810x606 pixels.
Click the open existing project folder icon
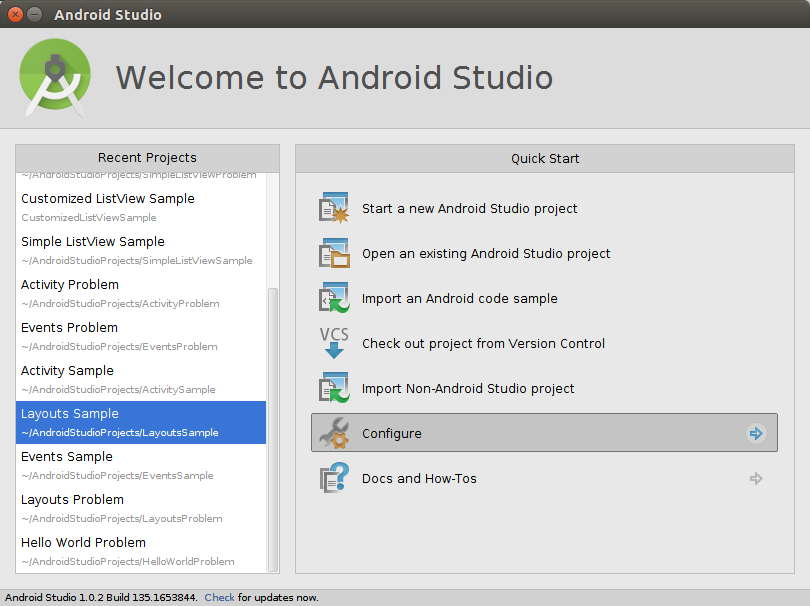pos(334,253)
